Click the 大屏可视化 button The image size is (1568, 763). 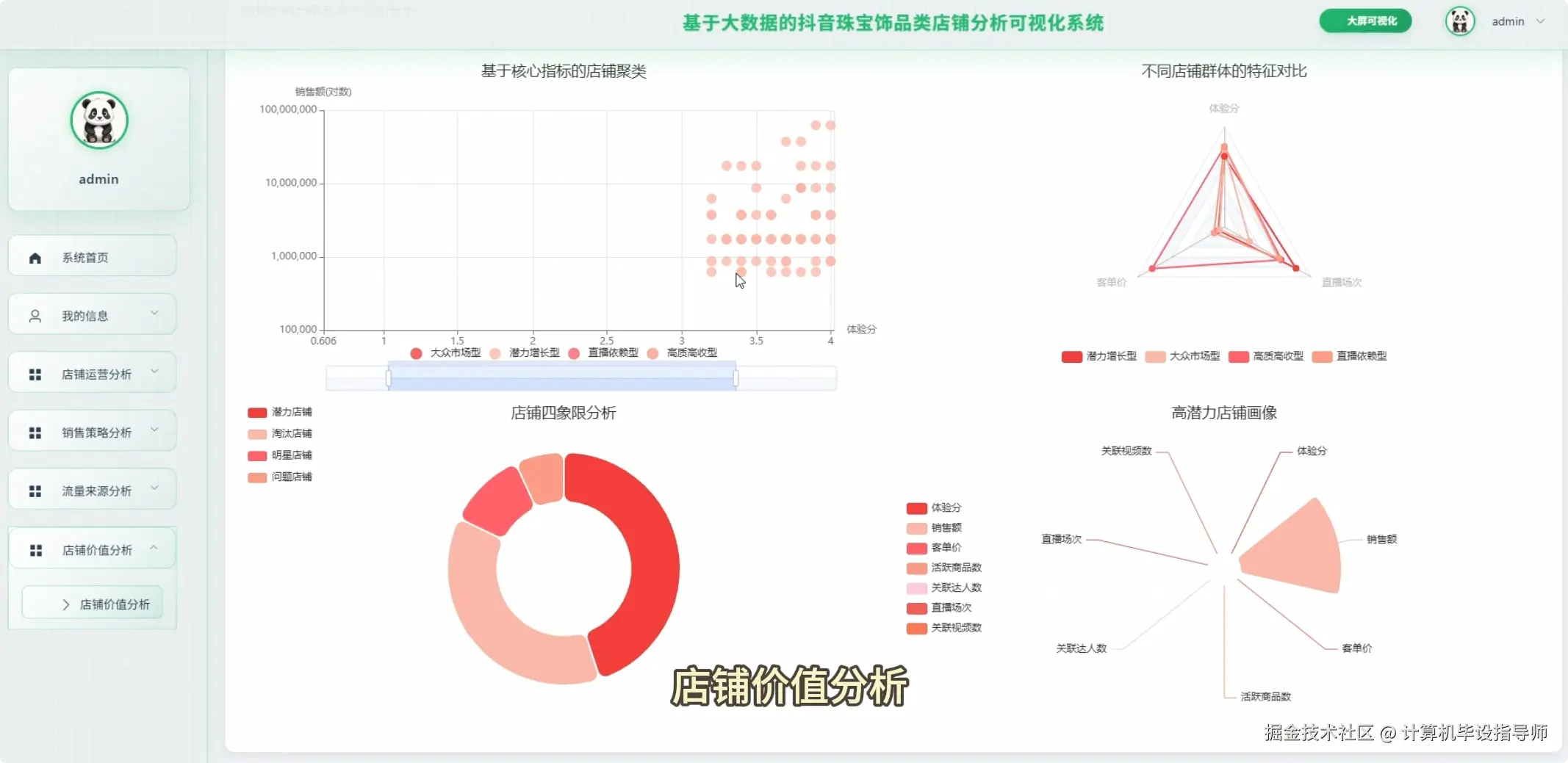tap(1365, 21)
